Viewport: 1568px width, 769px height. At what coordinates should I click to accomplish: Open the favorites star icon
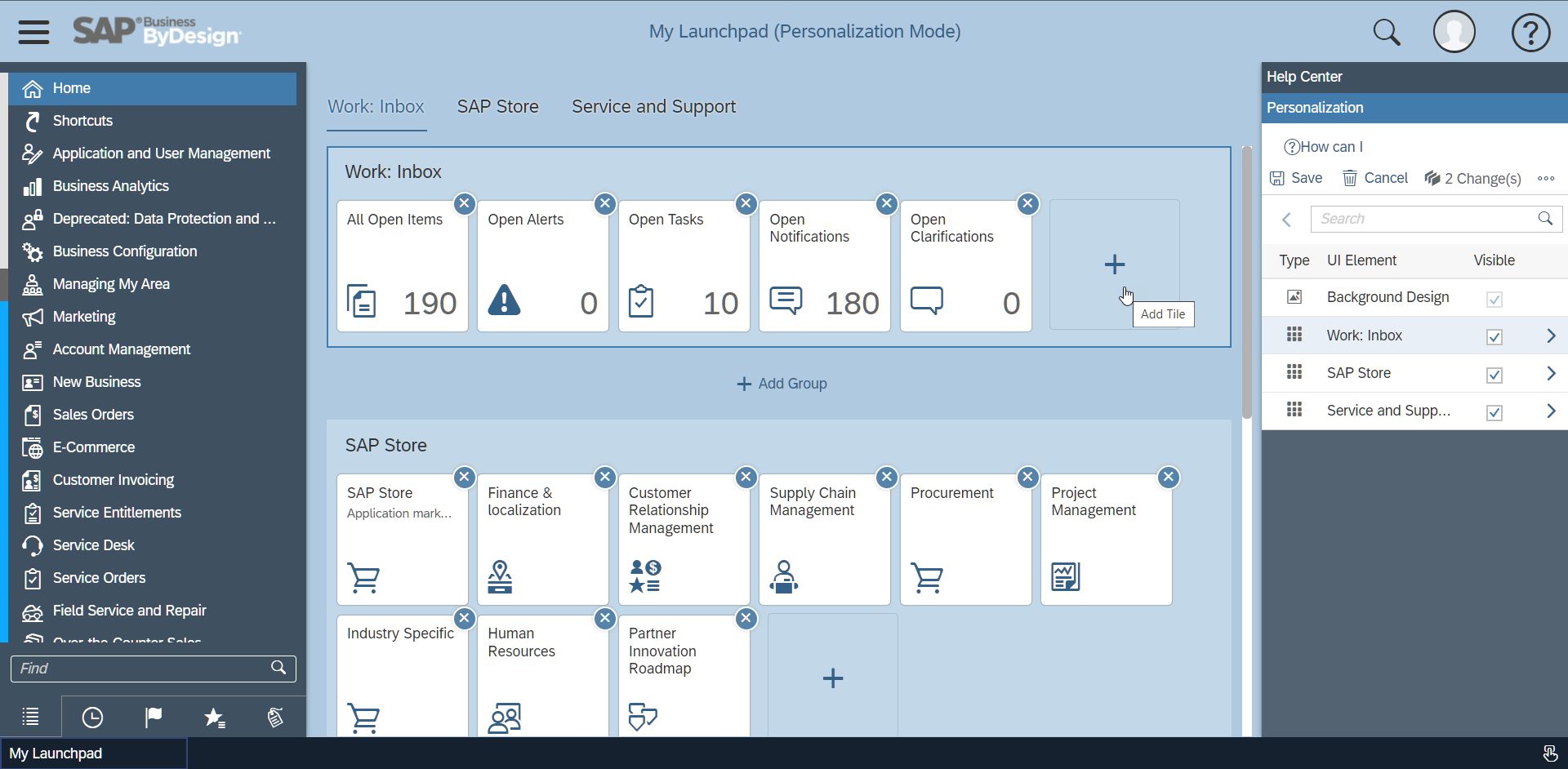(x=214, y=717)
